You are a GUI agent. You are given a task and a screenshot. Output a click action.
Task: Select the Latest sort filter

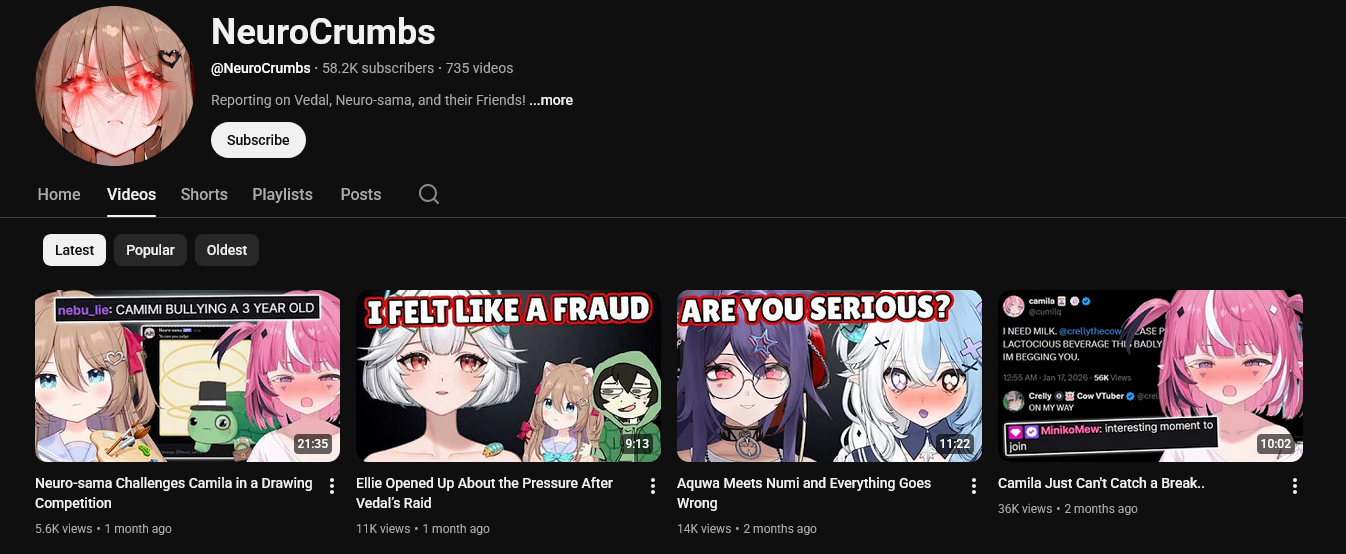[75, 250]
